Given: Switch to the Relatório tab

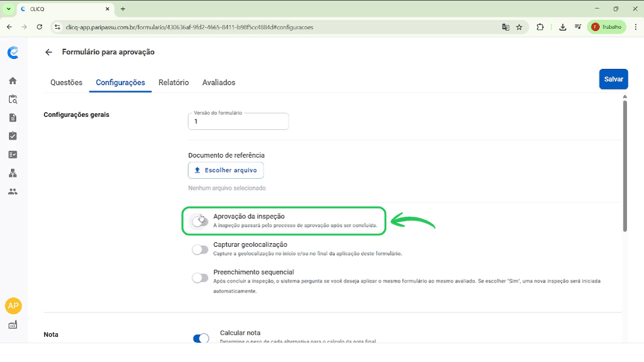Looking at the screenshot, I should coord(174,83).
